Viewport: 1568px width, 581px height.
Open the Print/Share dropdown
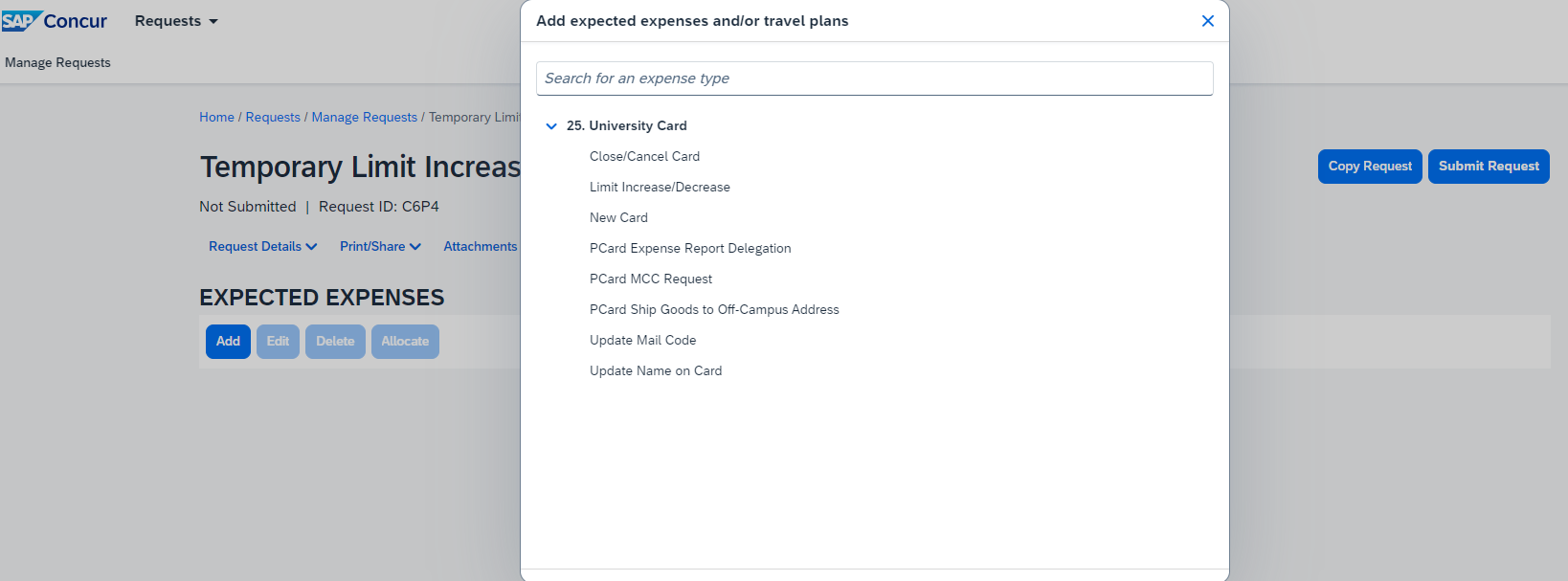(380, 247)
